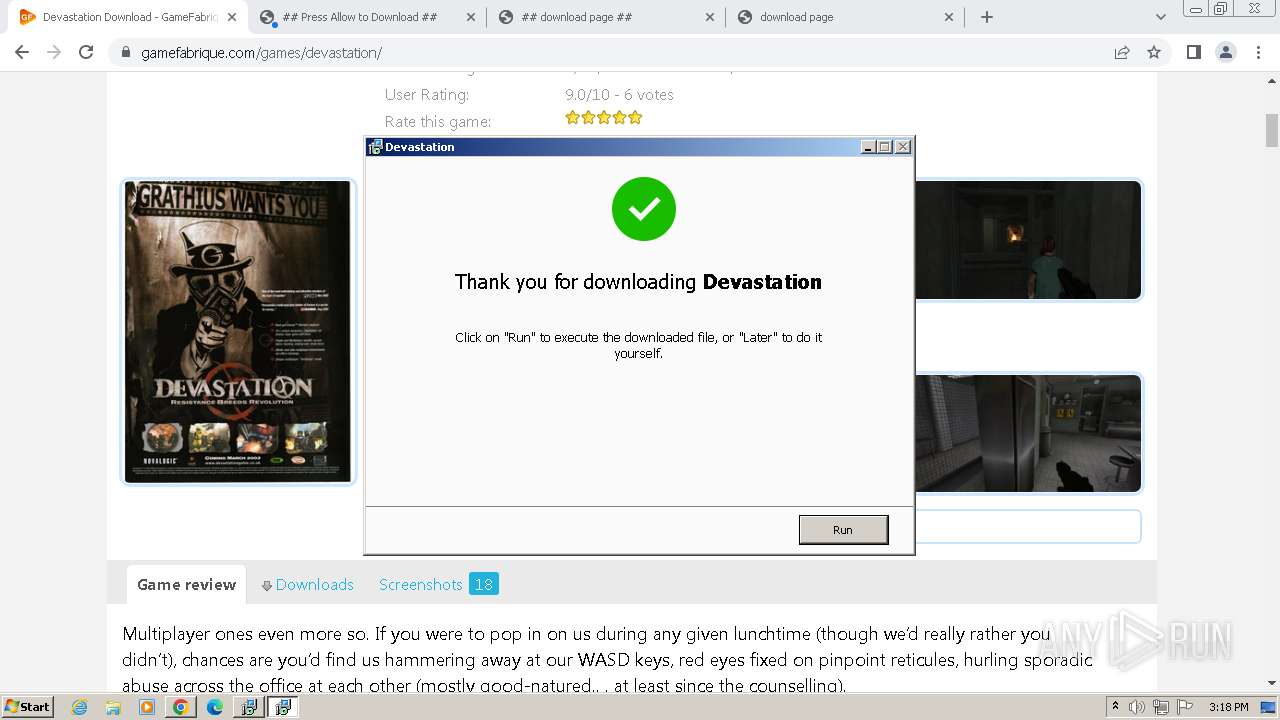The image size is (1280, 720).
Task: Close the Devastation Download browser tab
Action: [232, 17]
